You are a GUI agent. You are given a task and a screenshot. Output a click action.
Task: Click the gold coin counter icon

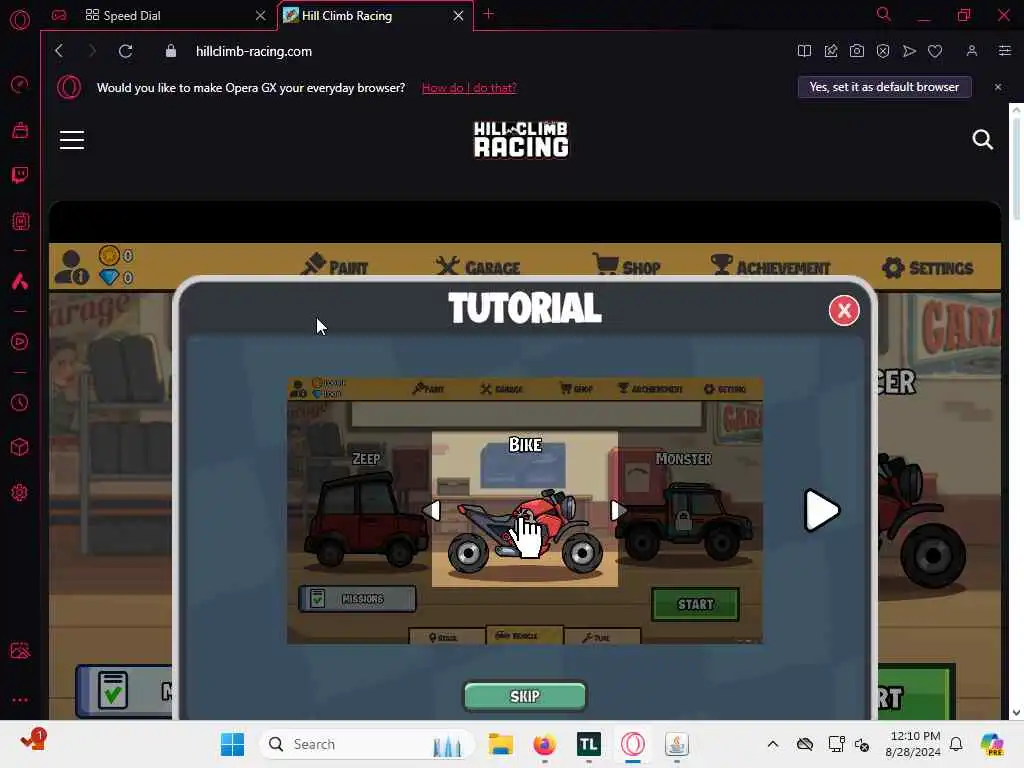coord(109,255)
